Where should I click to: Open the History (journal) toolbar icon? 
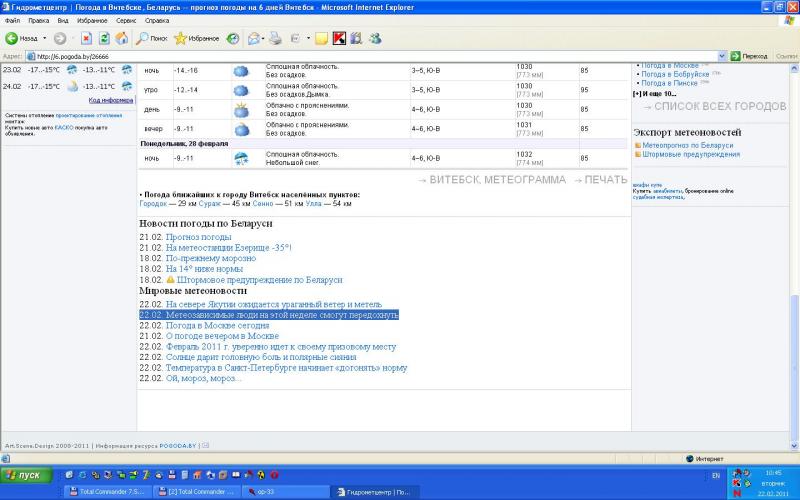tap(233, 38)
